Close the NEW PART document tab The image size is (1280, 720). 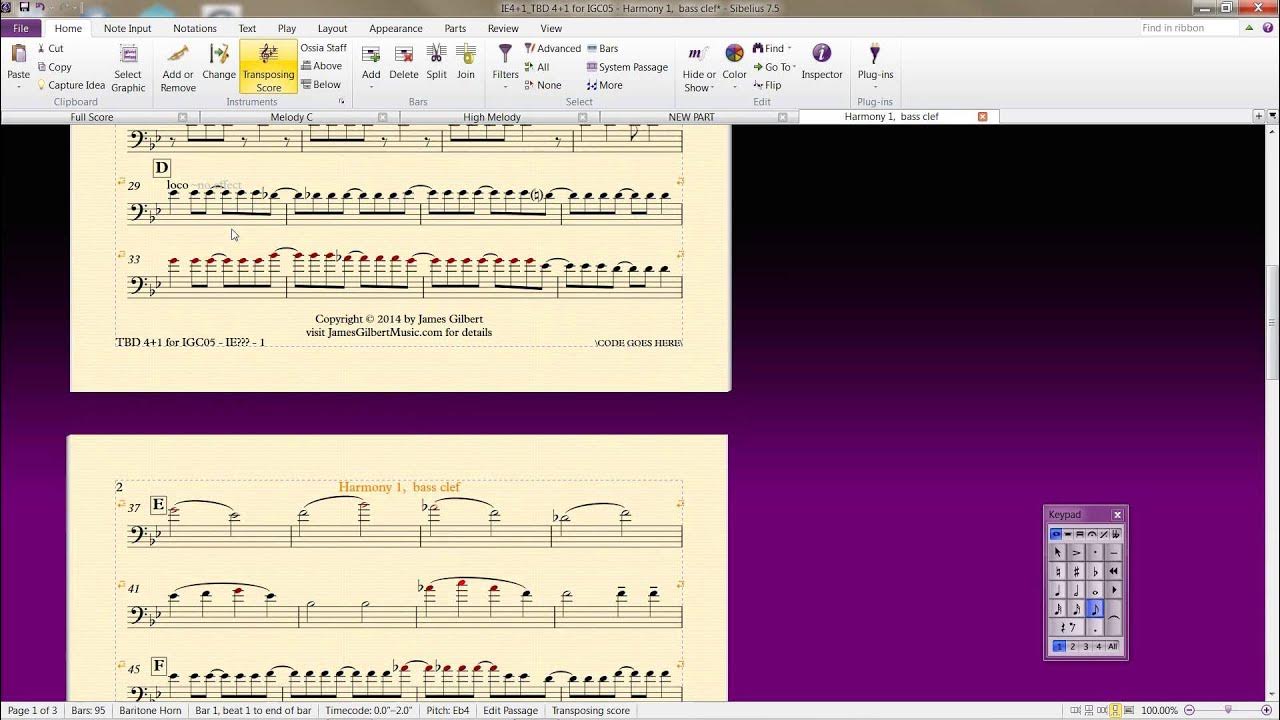click(x=782, y=117)
